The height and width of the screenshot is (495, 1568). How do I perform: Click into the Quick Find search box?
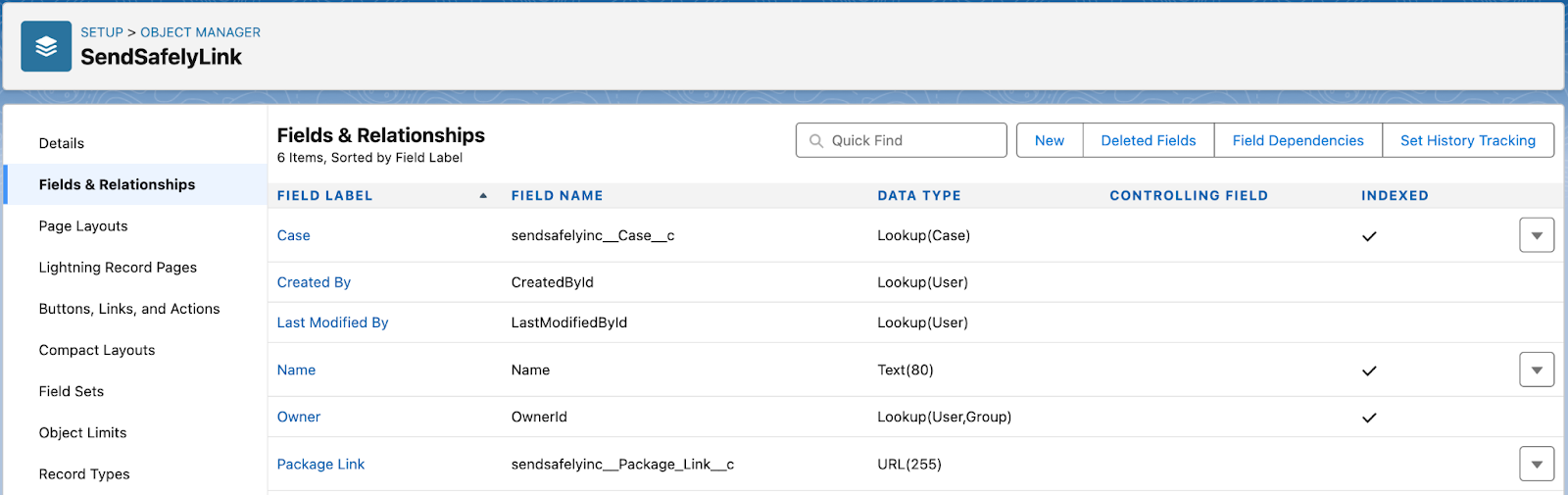902,140
